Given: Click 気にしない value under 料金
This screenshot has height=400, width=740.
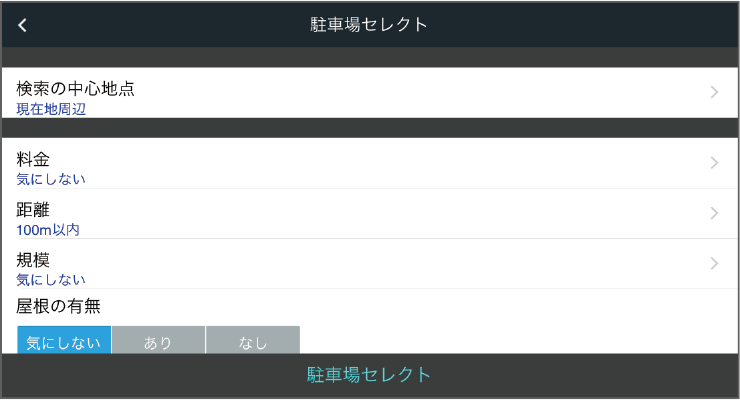Looking at the screenshot, I should tap(51, 180).
